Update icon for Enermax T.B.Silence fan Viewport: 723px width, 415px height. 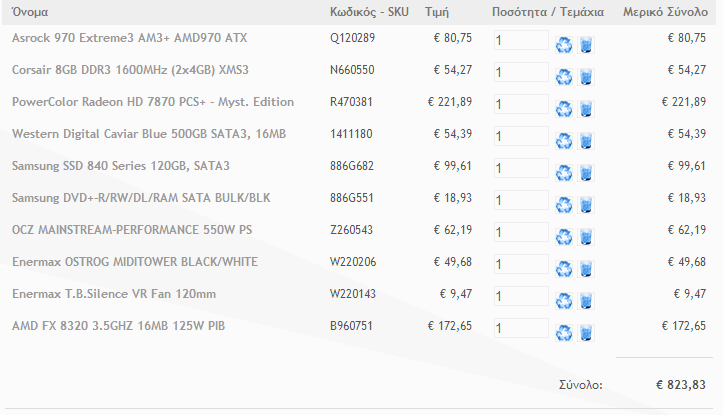click(x=563, y=301)
